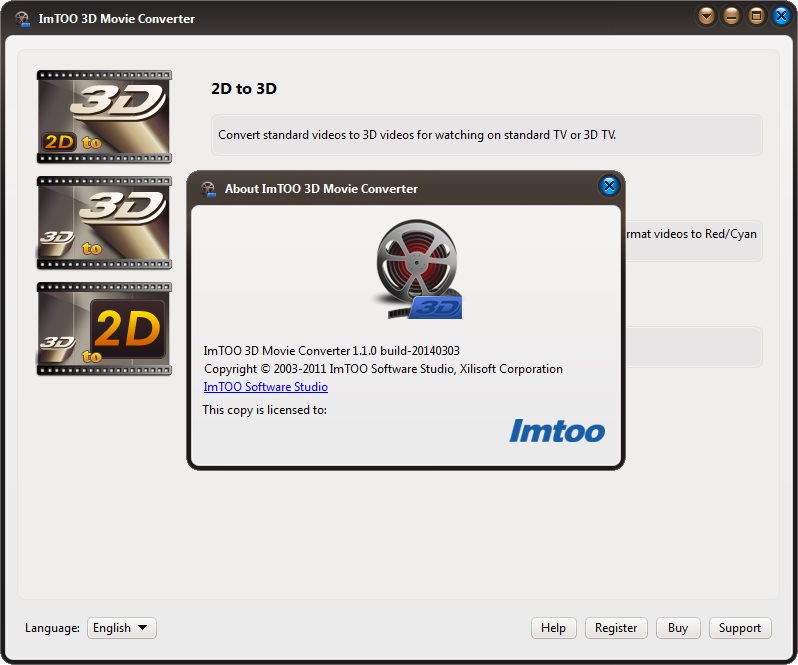This screenshot has width=798, height=665.
Task: Click the '2D to 3D' heading text
Action: [x=244, y=89]
